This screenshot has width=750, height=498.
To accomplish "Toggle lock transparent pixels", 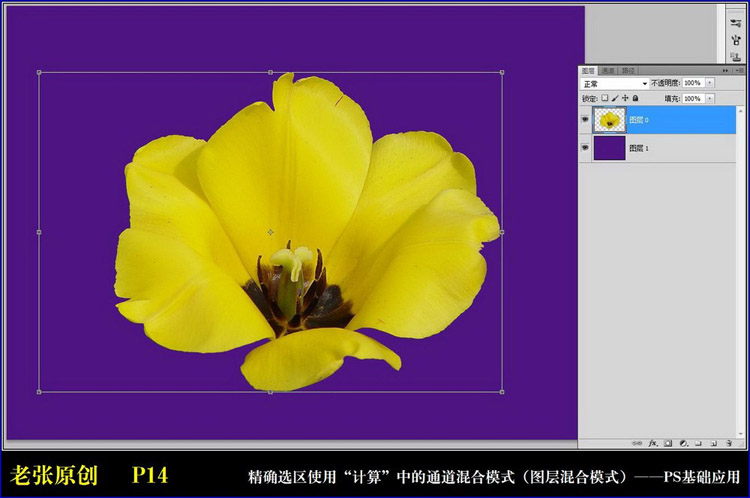I will (x=606, y=98).
